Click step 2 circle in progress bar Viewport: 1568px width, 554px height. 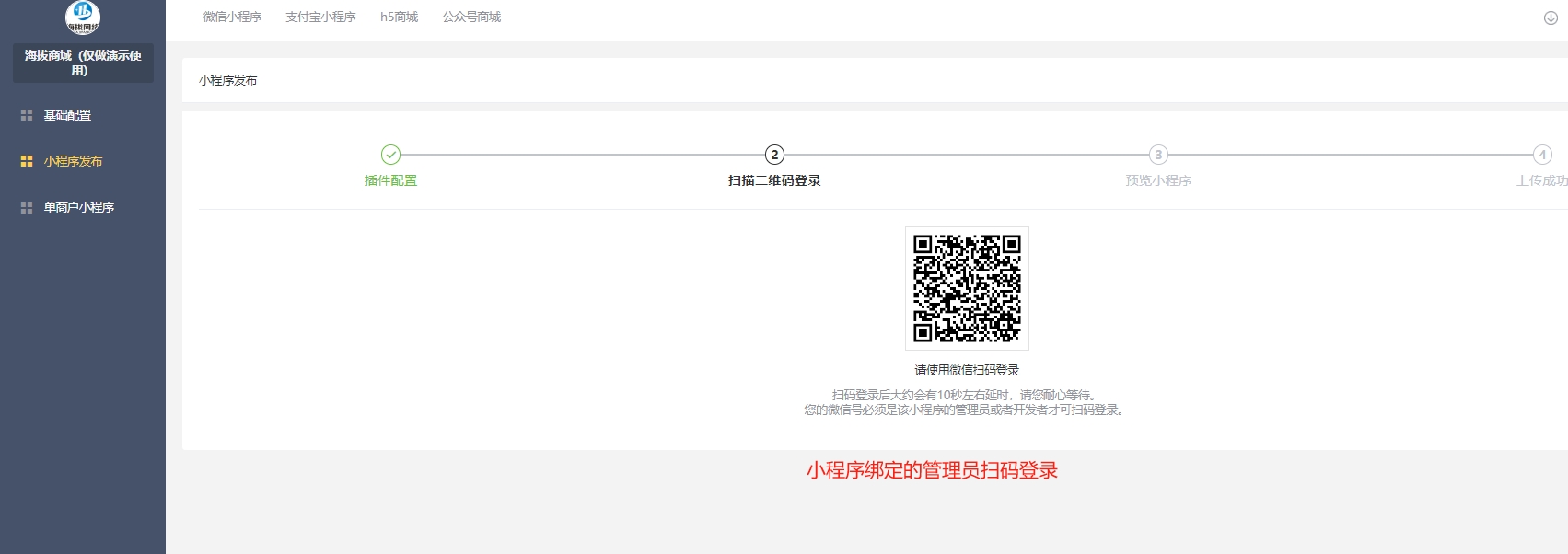click(774, 155)
